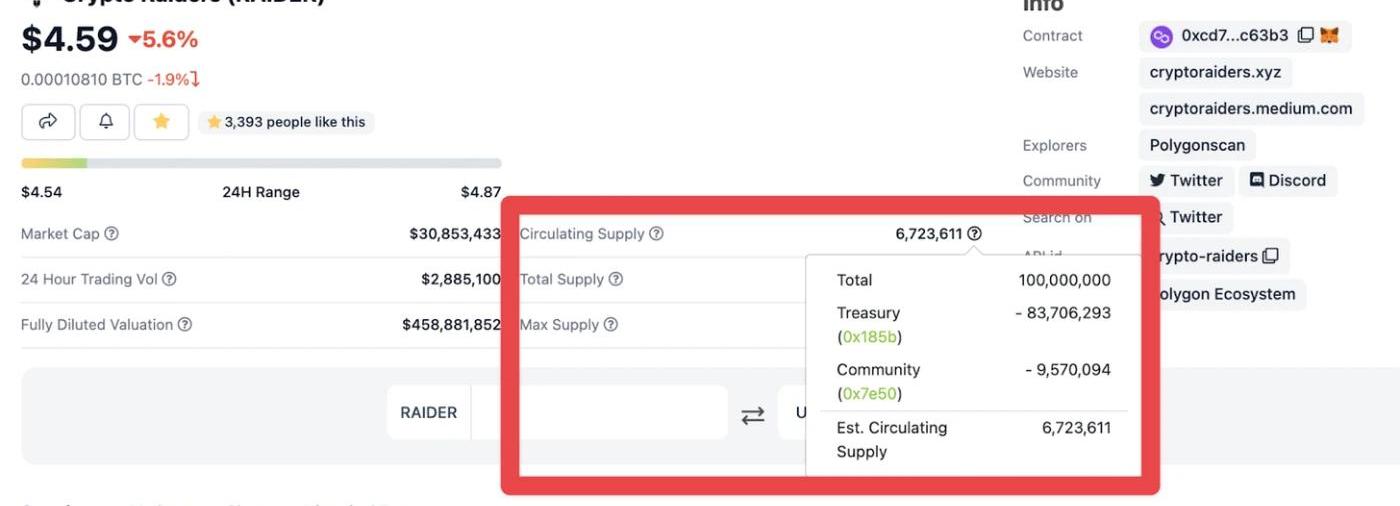The width and height of the screenshot is (1400, 506).
Task: Click the RAIDER amount input field
Action: point(598,413)
